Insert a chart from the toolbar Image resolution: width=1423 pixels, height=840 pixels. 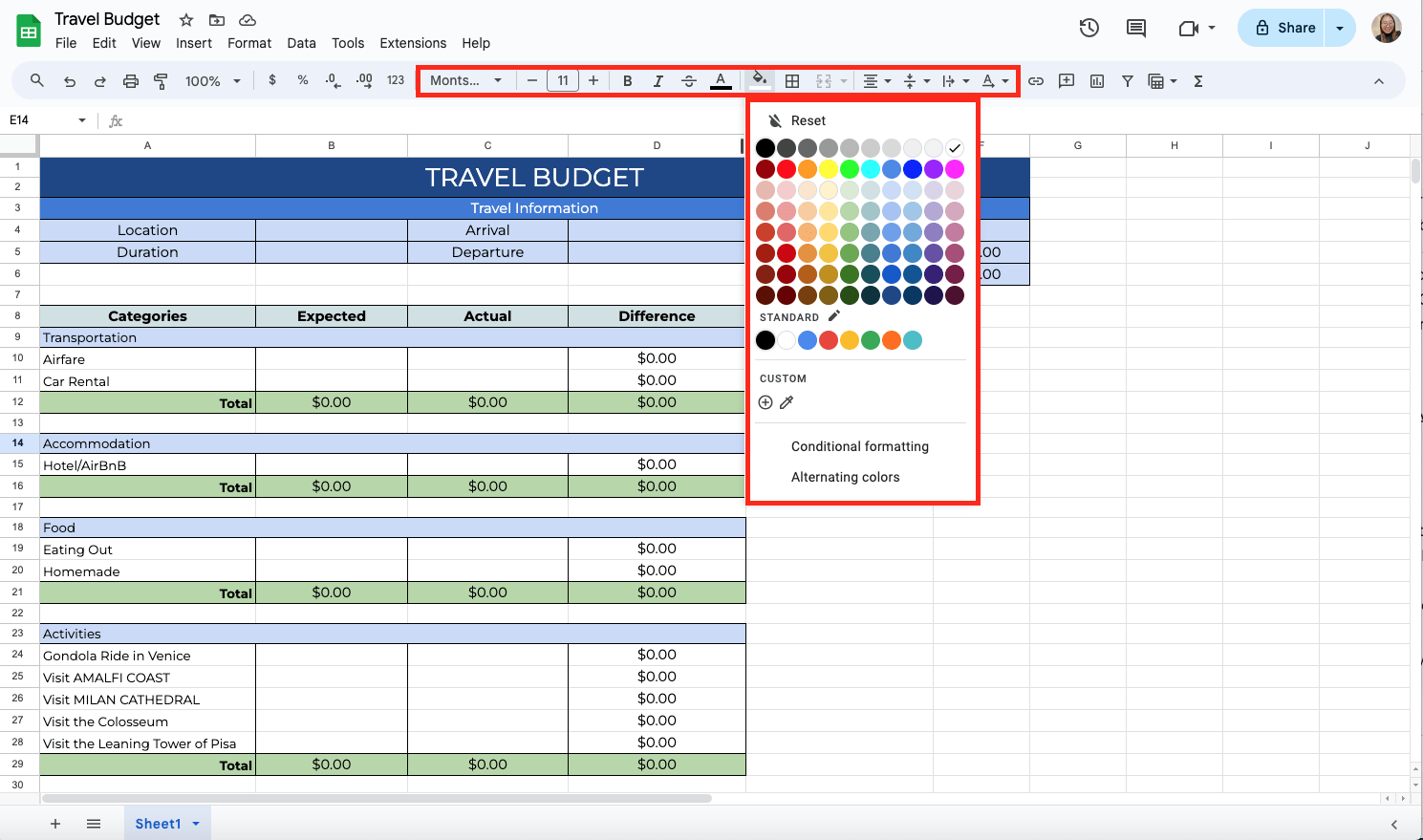point(1097,80)
